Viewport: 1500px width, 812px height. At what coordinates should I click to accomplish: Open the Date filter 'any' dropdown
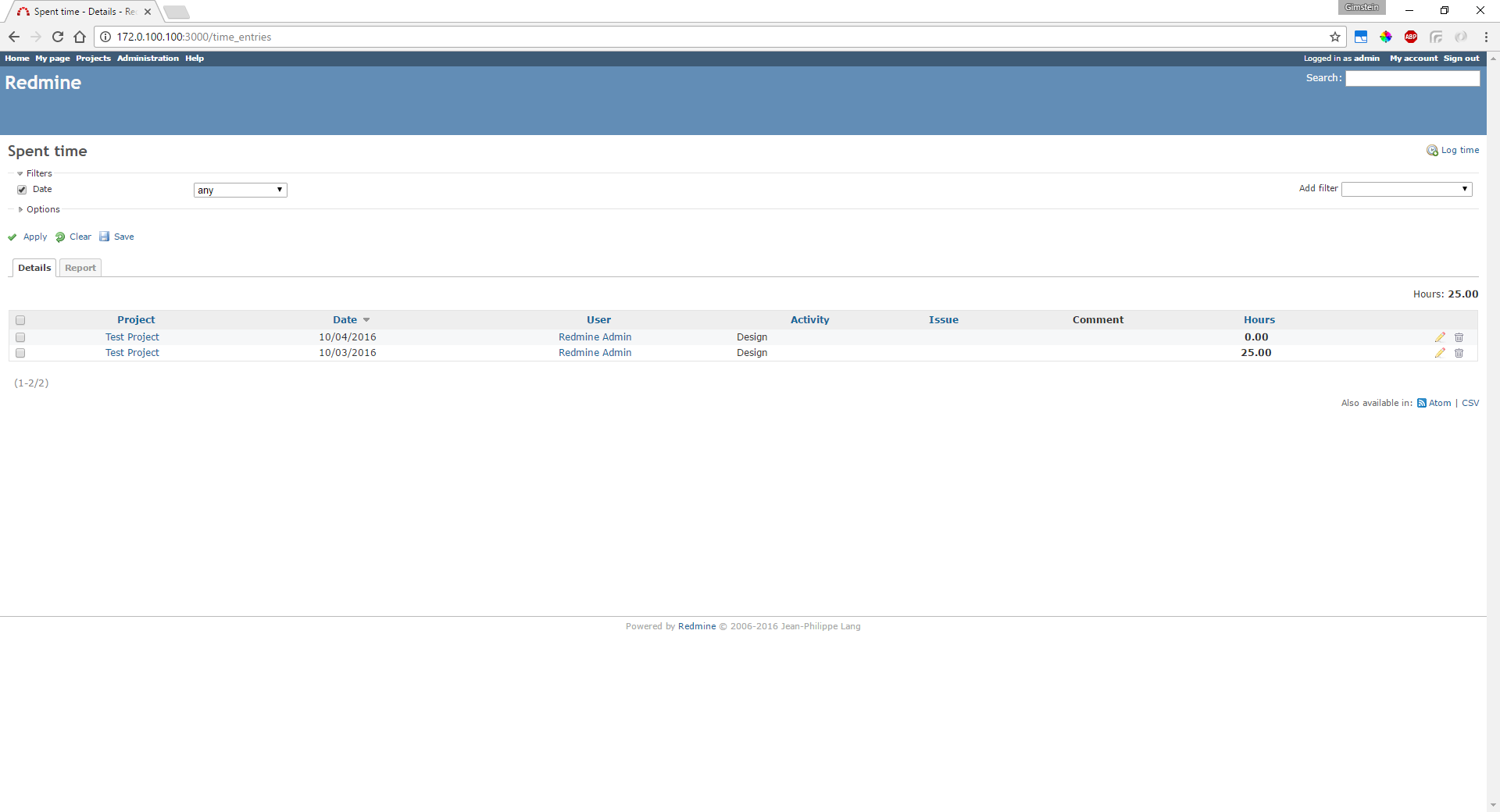(x=240, y=191)
